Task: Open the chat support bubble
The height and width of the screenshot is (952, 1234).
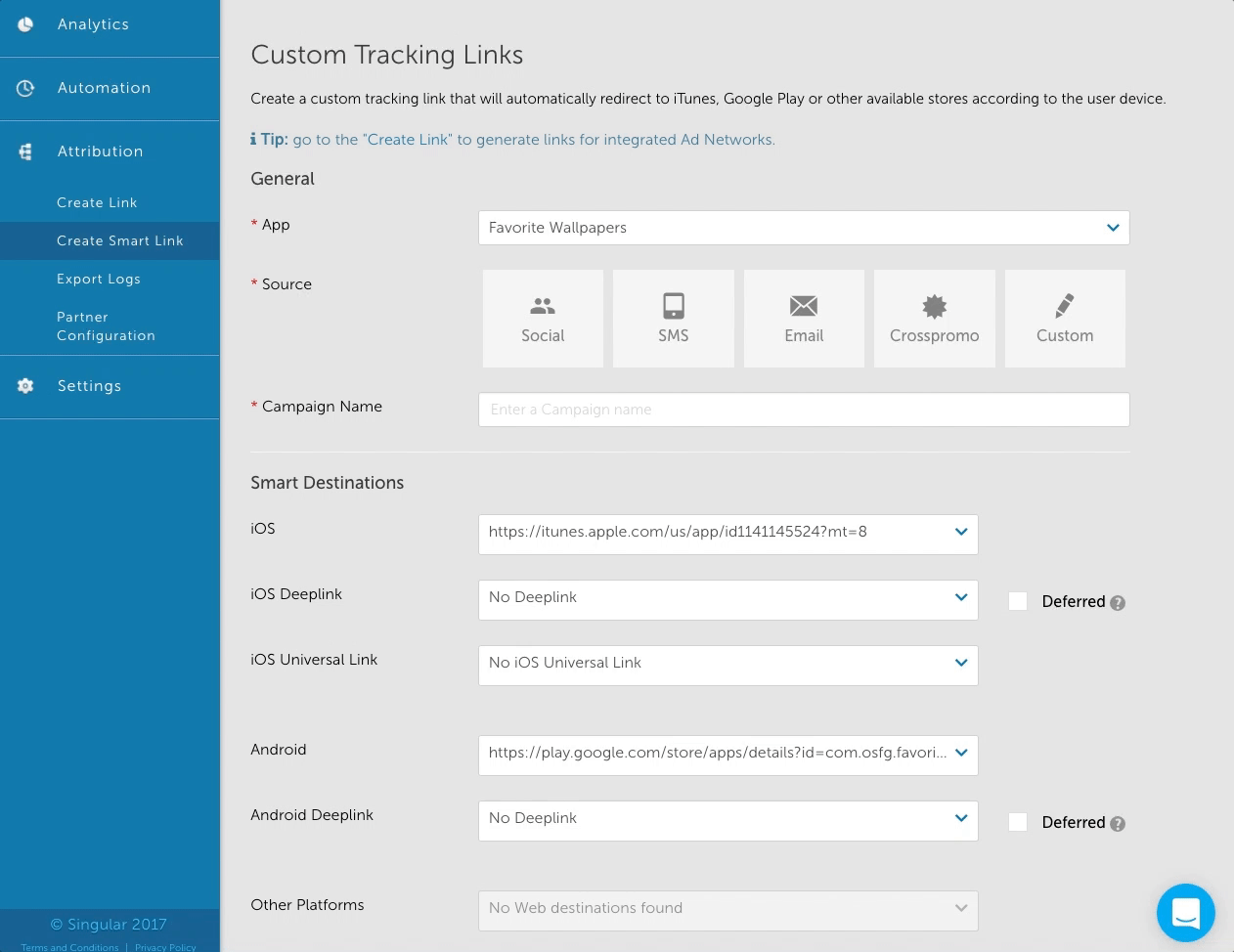Action: [x=1185, y=913]
